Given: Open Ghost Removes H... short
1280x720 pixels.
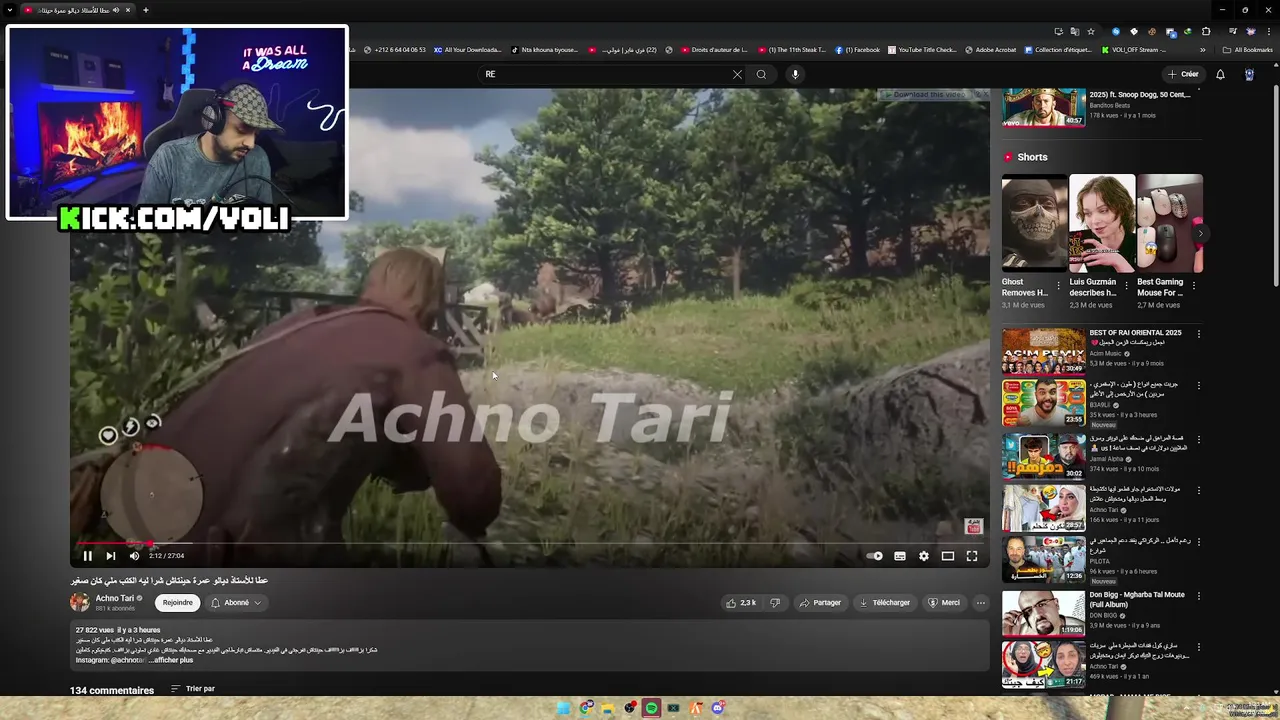Looking at the screenshot, I should coord(1034,223).
